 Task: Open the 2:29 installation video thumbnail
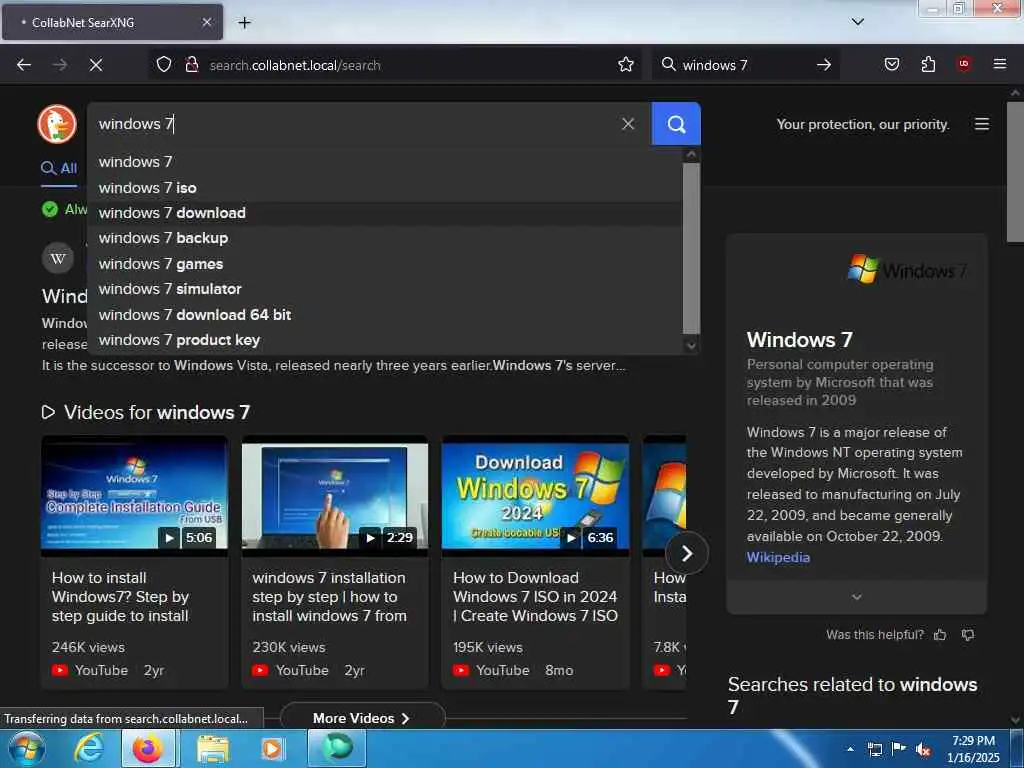[335, 496]
